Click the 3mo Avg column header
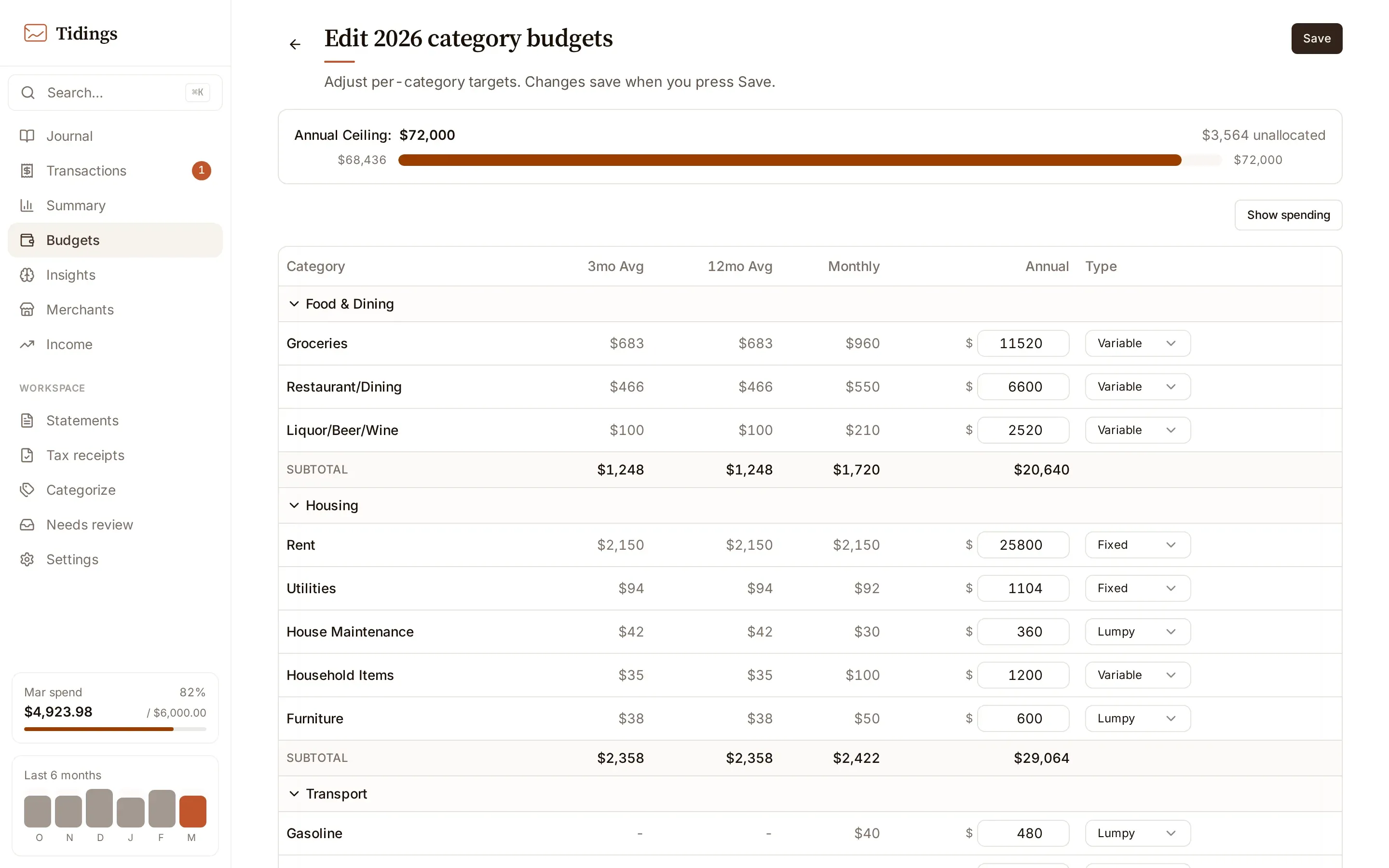1389x868 pixels. 615,266
